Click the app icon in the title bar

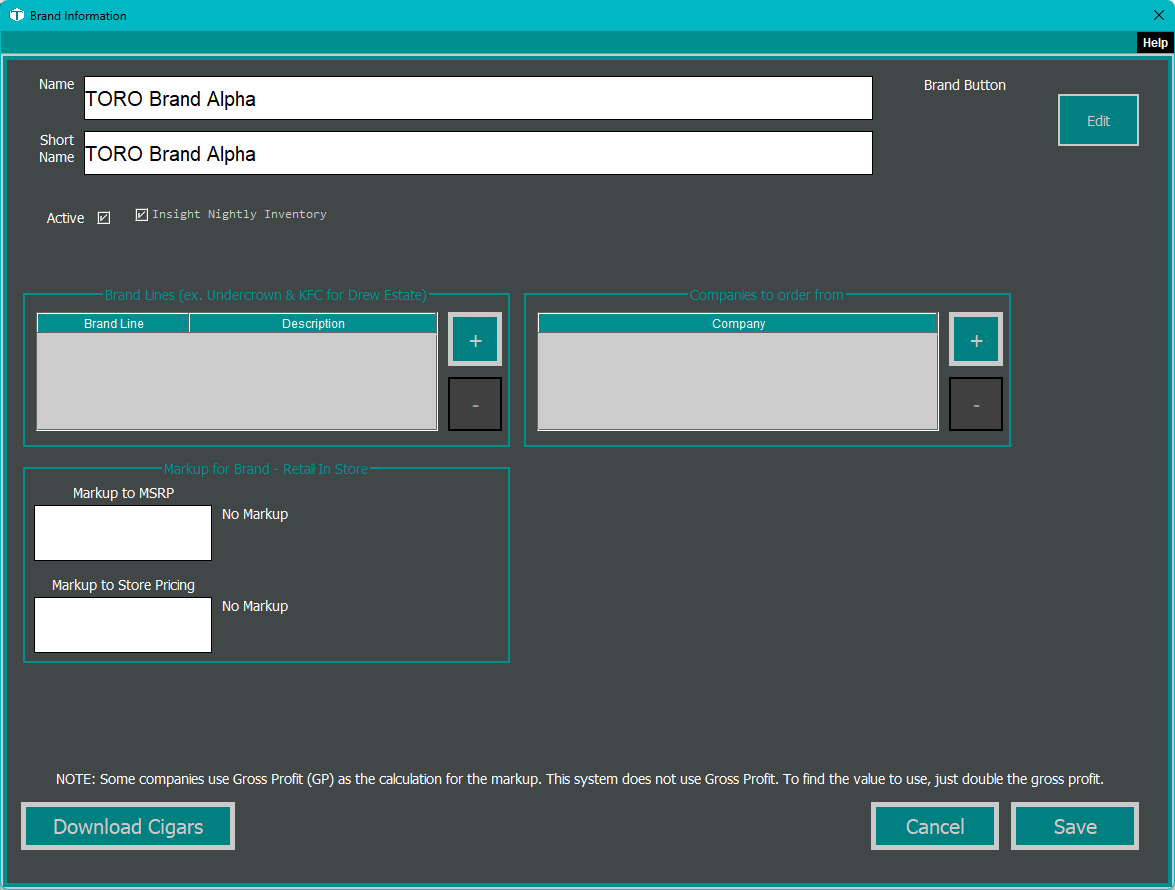point(16,15)
